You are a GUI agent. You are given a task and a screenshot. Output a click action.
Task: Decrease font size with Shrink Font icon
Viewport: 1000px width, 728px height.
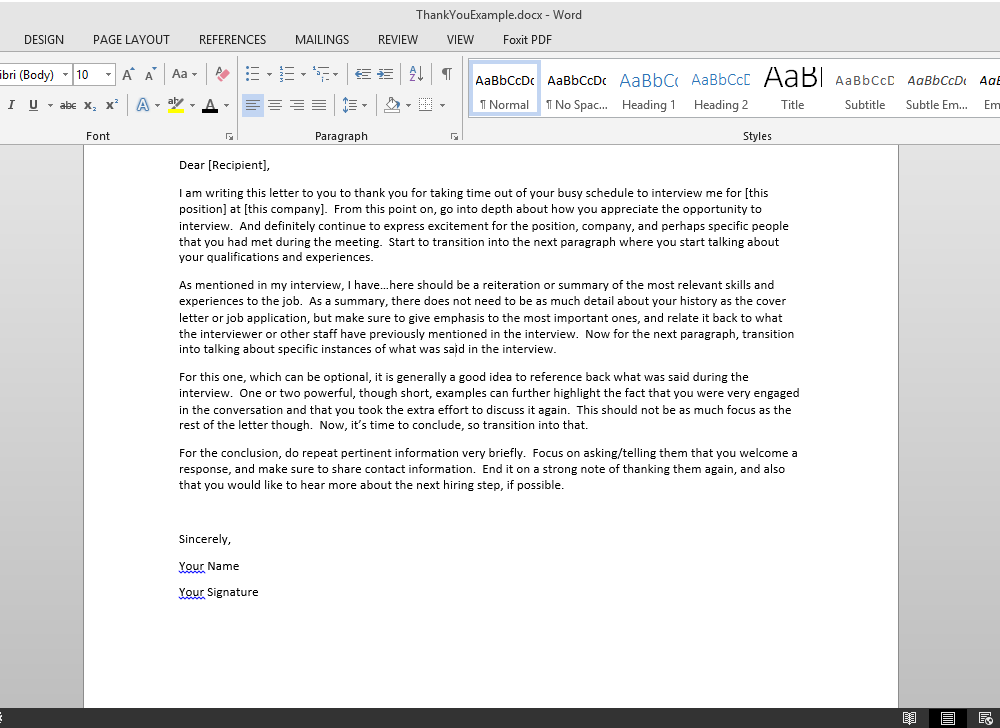click(151, 75)
